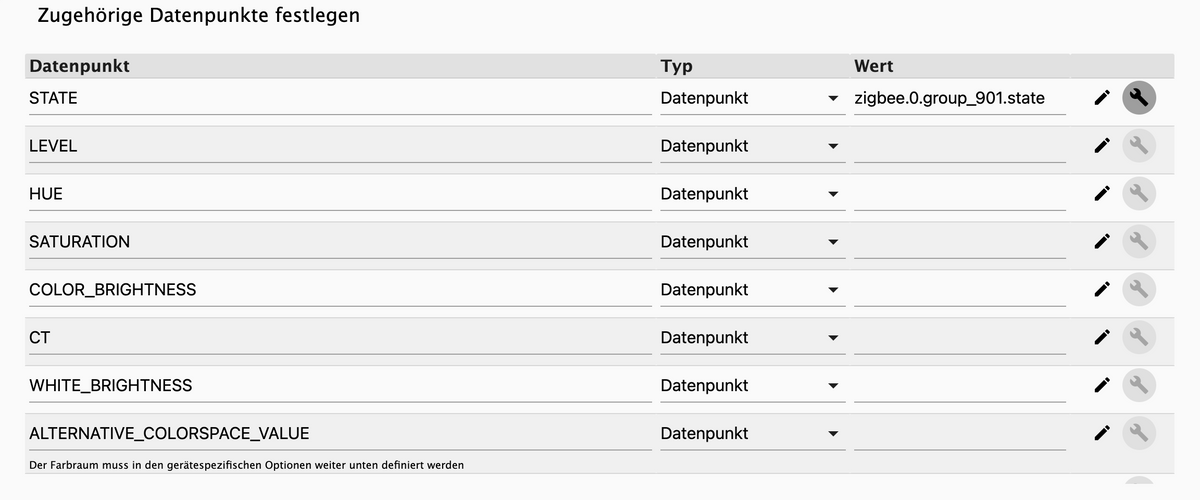This screenshot has height=500, width=1200.
Task: Click the pencil icon in SATURATION row
Action: point(1102,242)
